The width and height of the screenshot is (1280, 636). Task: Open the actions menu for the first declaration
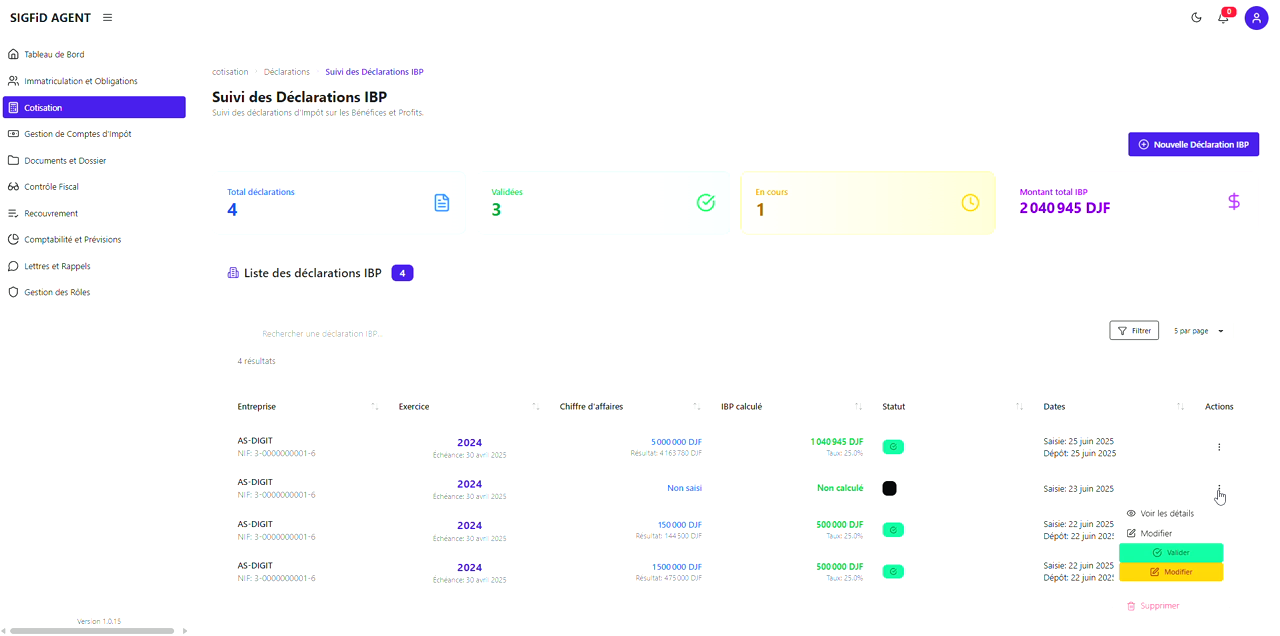[1219, 447]
